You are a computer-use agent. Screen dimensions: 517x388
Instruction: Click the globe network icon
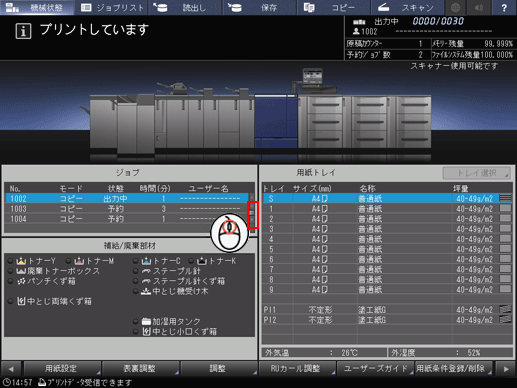pyautogui.click(x=455, y=7)
